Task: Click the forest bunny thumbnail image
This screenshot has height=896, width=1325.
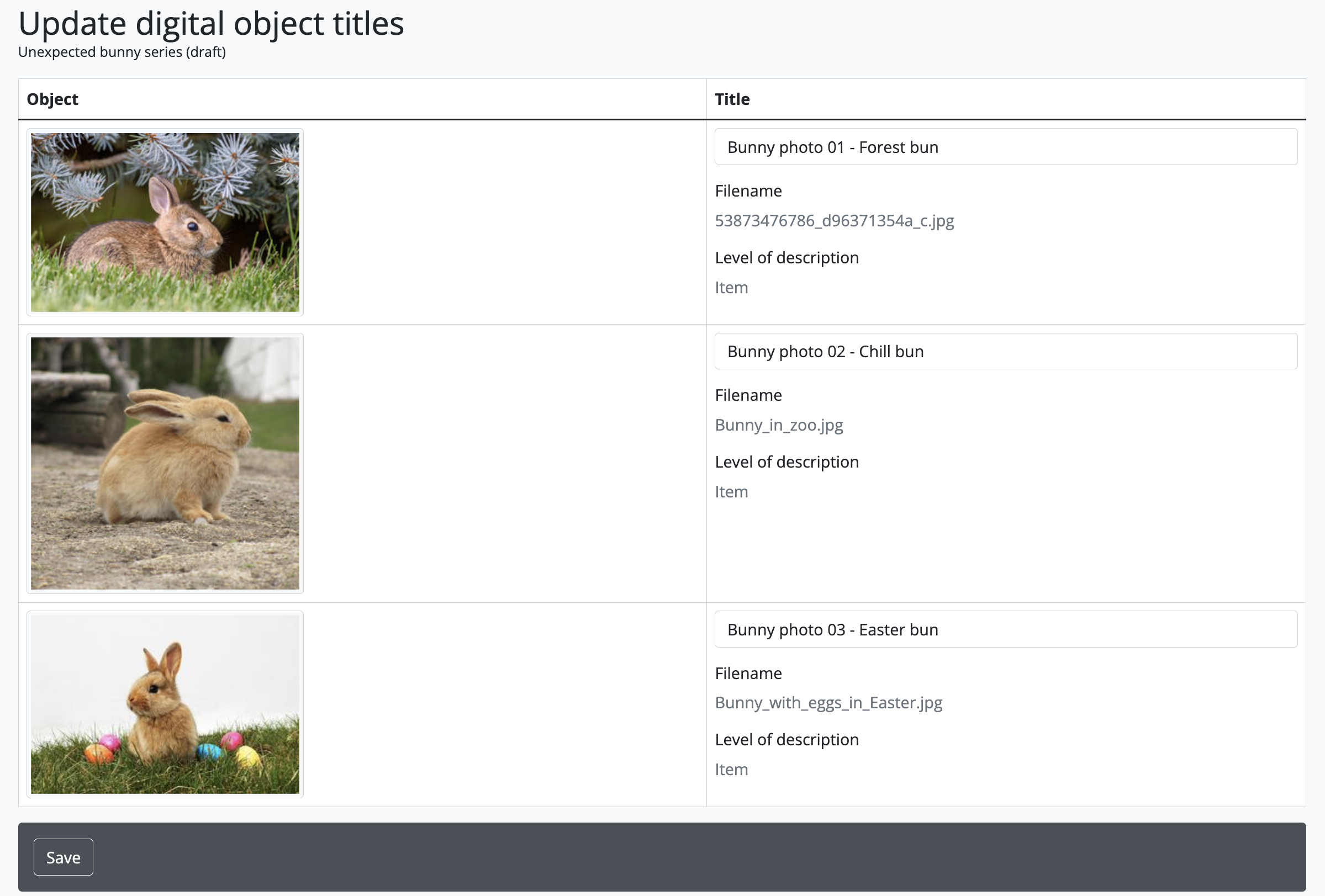Action: [165, 222]
